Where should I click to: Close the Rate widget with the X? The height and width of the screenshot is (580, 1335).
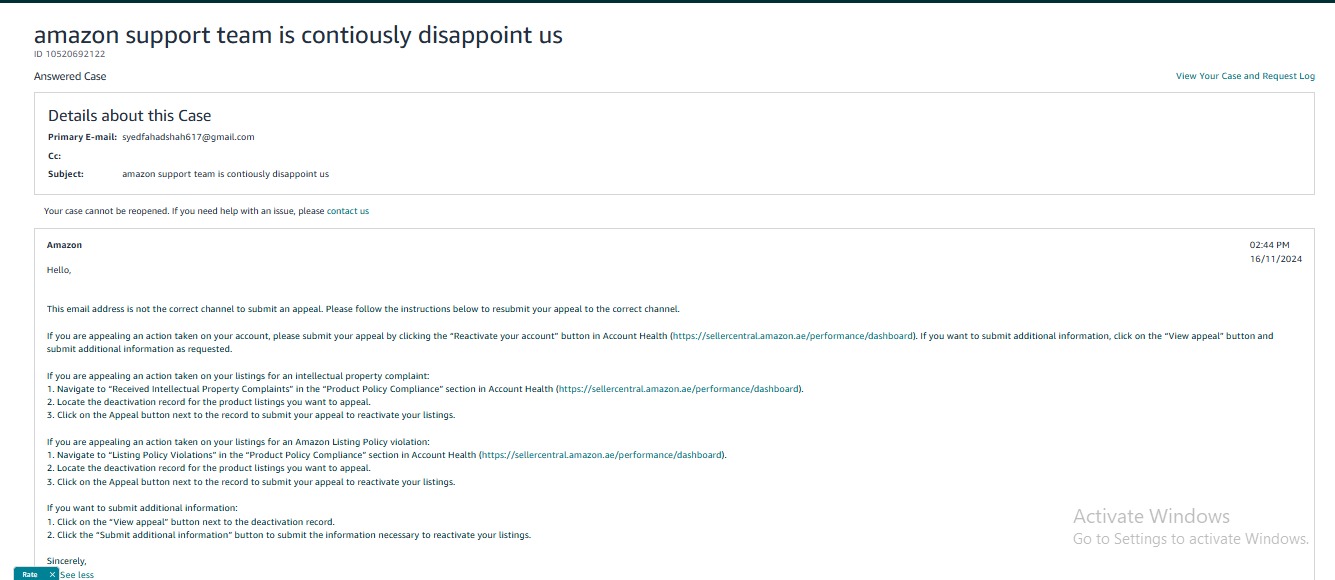(52, 574)
